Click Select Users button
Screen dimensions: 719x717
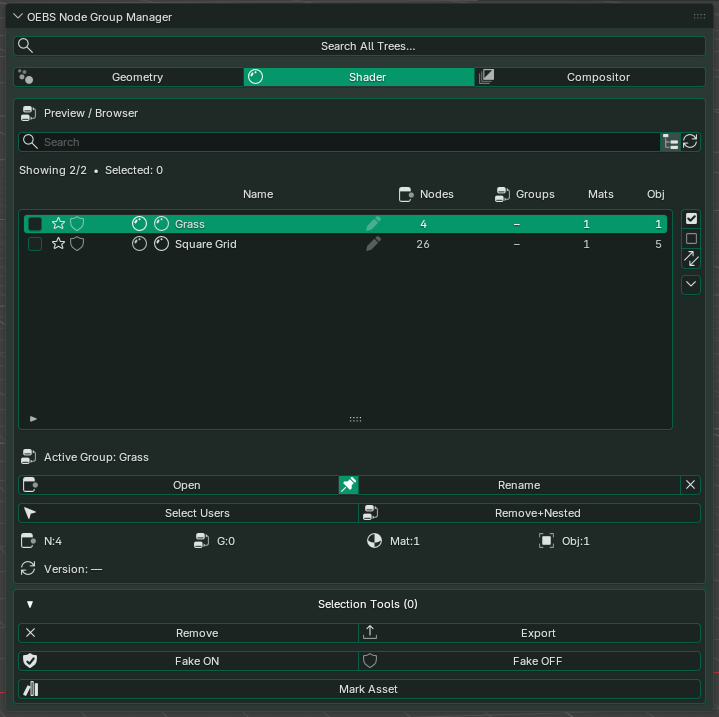point(188,513)
